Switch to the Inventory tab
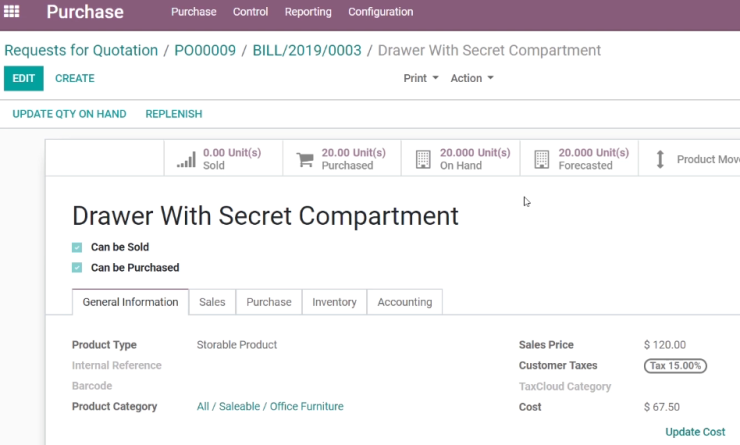 [334, 302]
